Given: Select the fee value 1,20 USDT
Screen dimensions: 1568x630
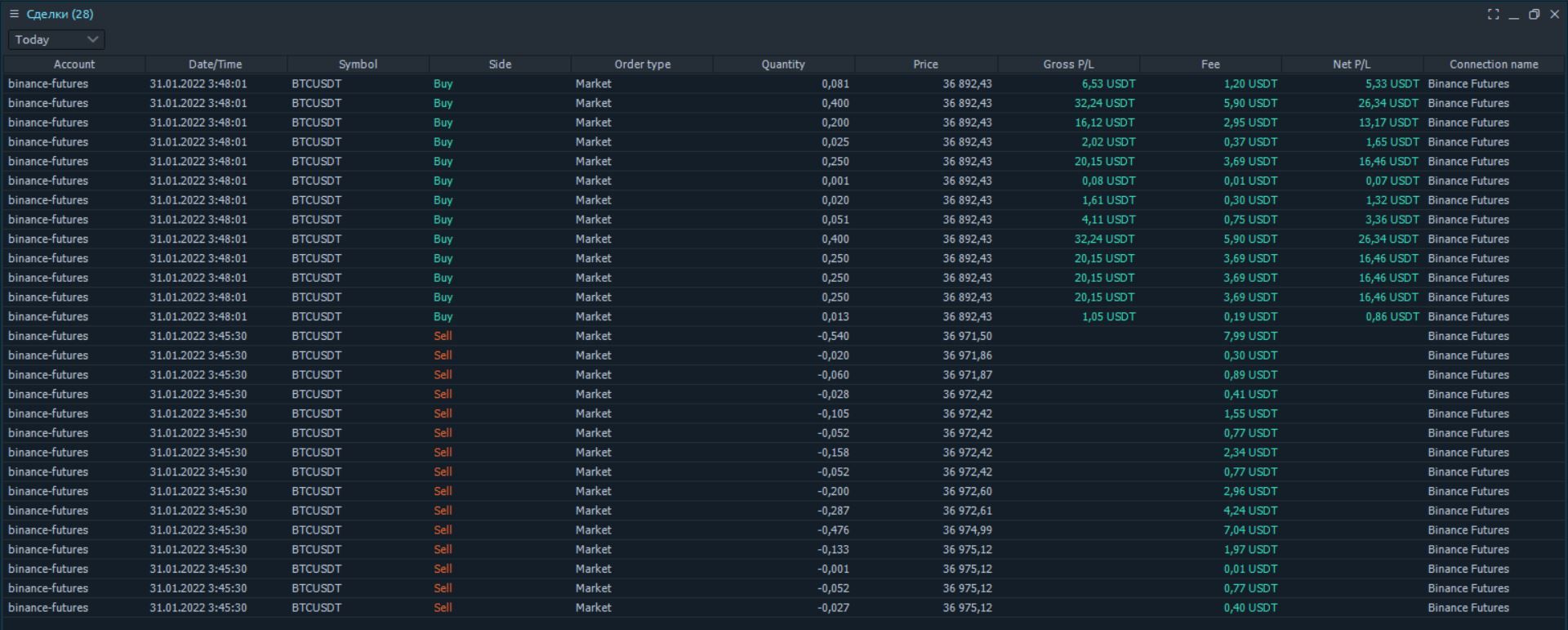Looking at the screenshot, I should click(x=1250, y=83).
